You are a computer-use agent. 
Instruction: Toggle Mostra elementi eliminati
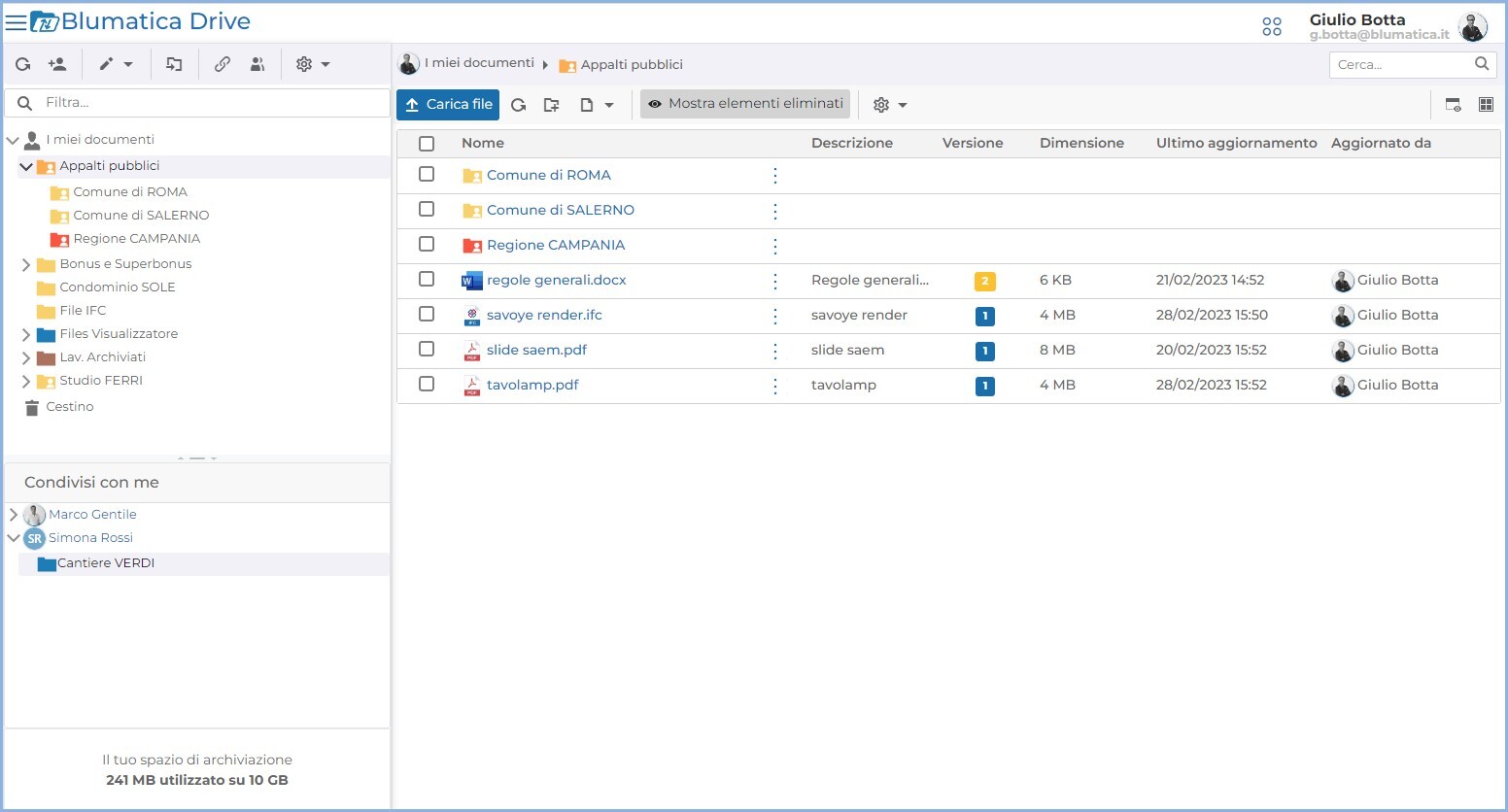tap(744, 104)
